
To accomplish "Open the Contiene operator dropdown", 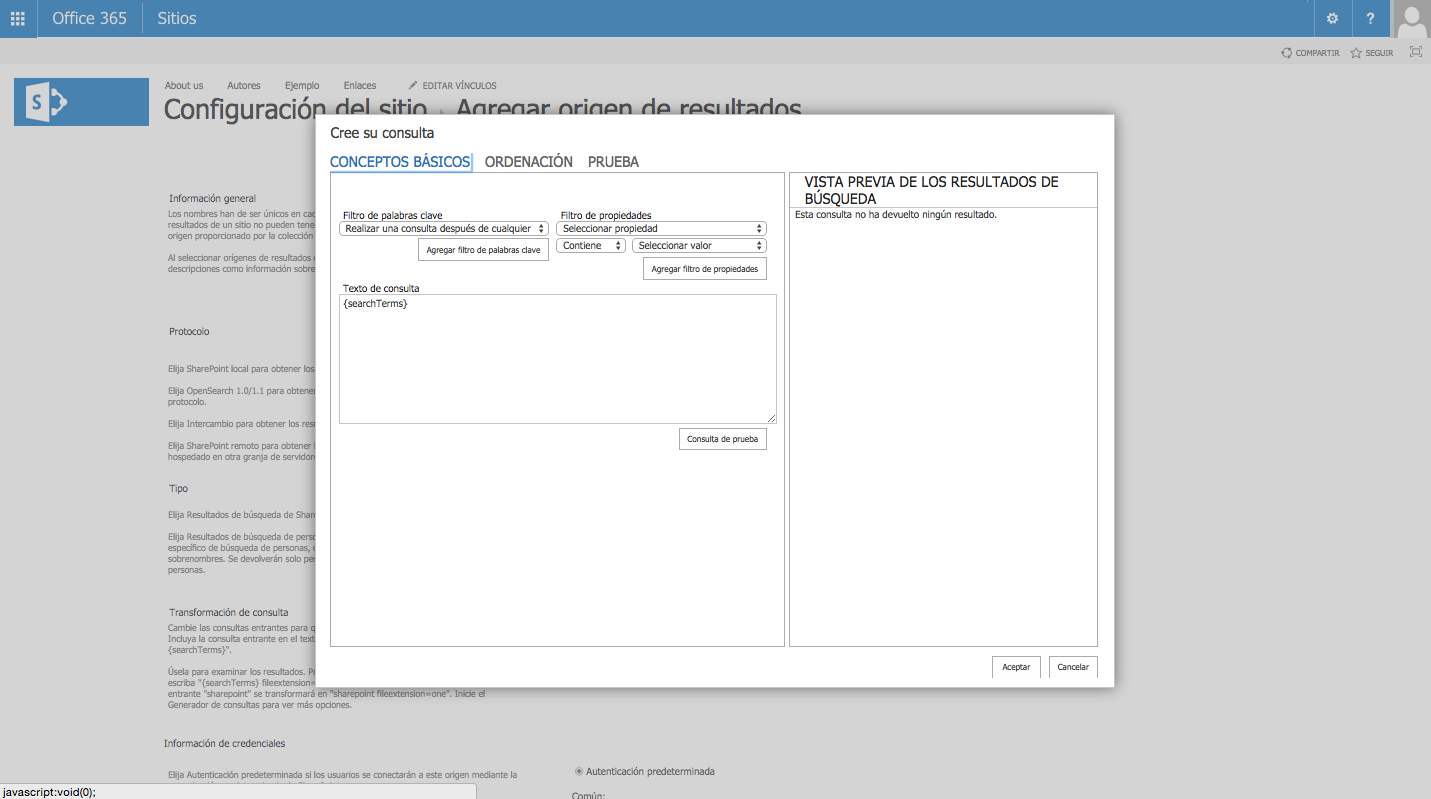I will 590,245.
